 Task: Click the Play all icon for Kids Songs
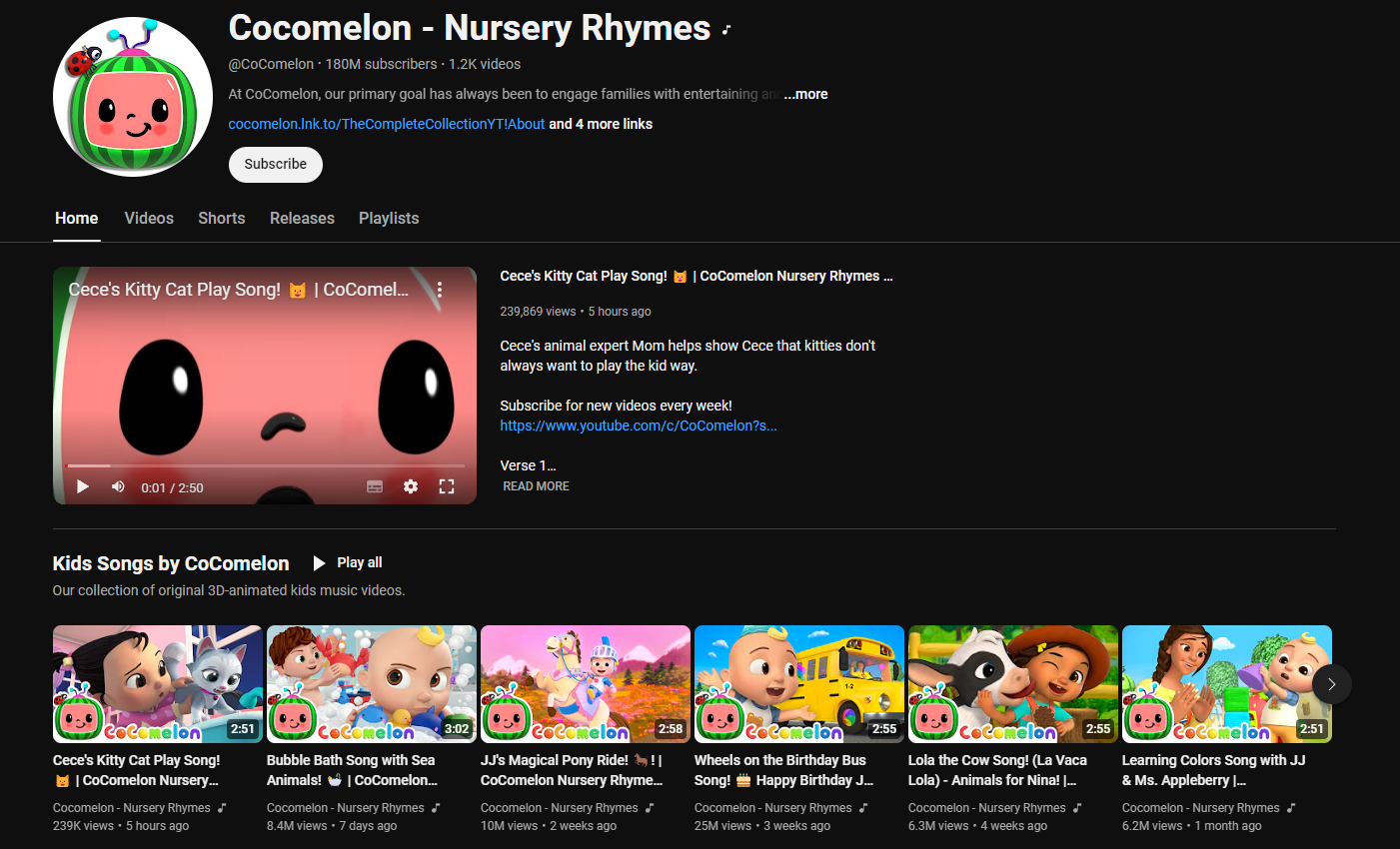coord(318,561)
